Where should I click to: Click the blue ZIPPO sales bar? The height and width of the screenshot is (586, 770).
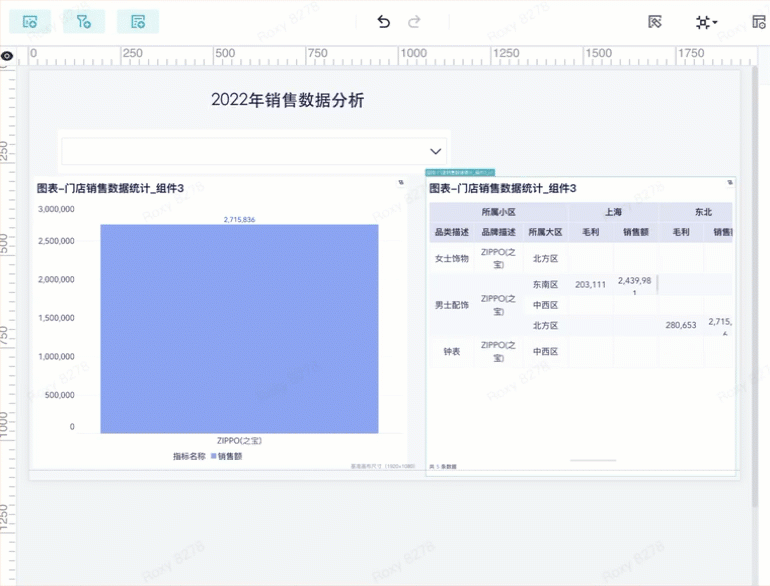pyautogui.click(x=239, y=329)
